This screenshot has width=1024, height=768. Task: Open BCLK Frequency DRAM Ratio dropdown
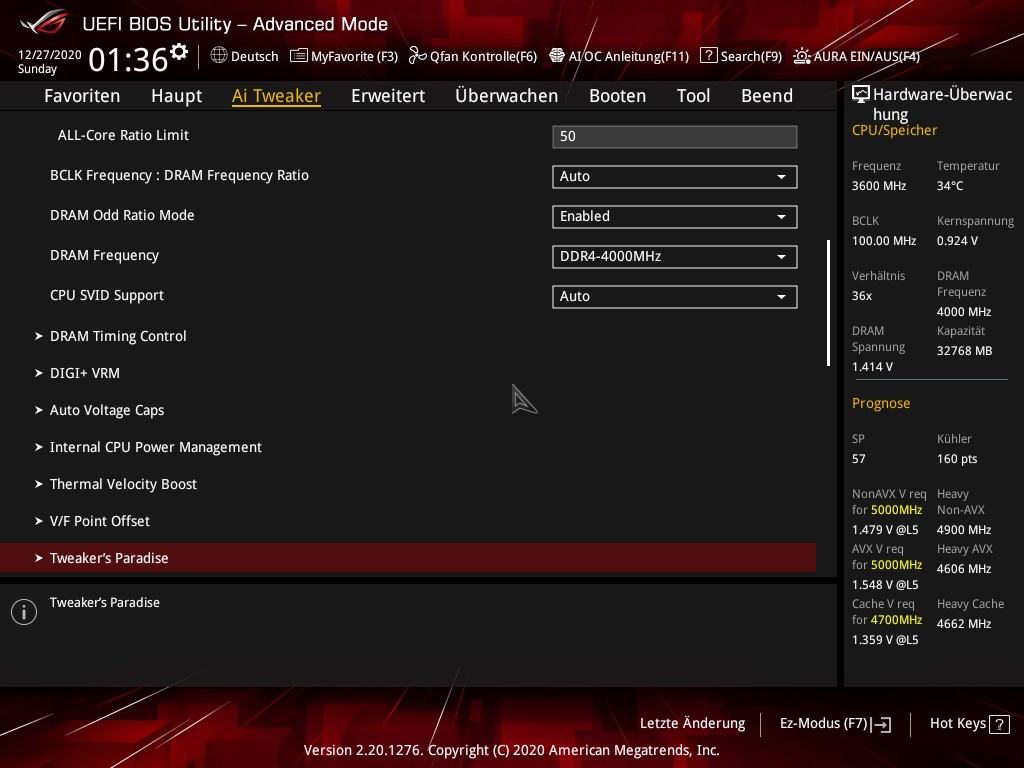click(x=675, y=176)
